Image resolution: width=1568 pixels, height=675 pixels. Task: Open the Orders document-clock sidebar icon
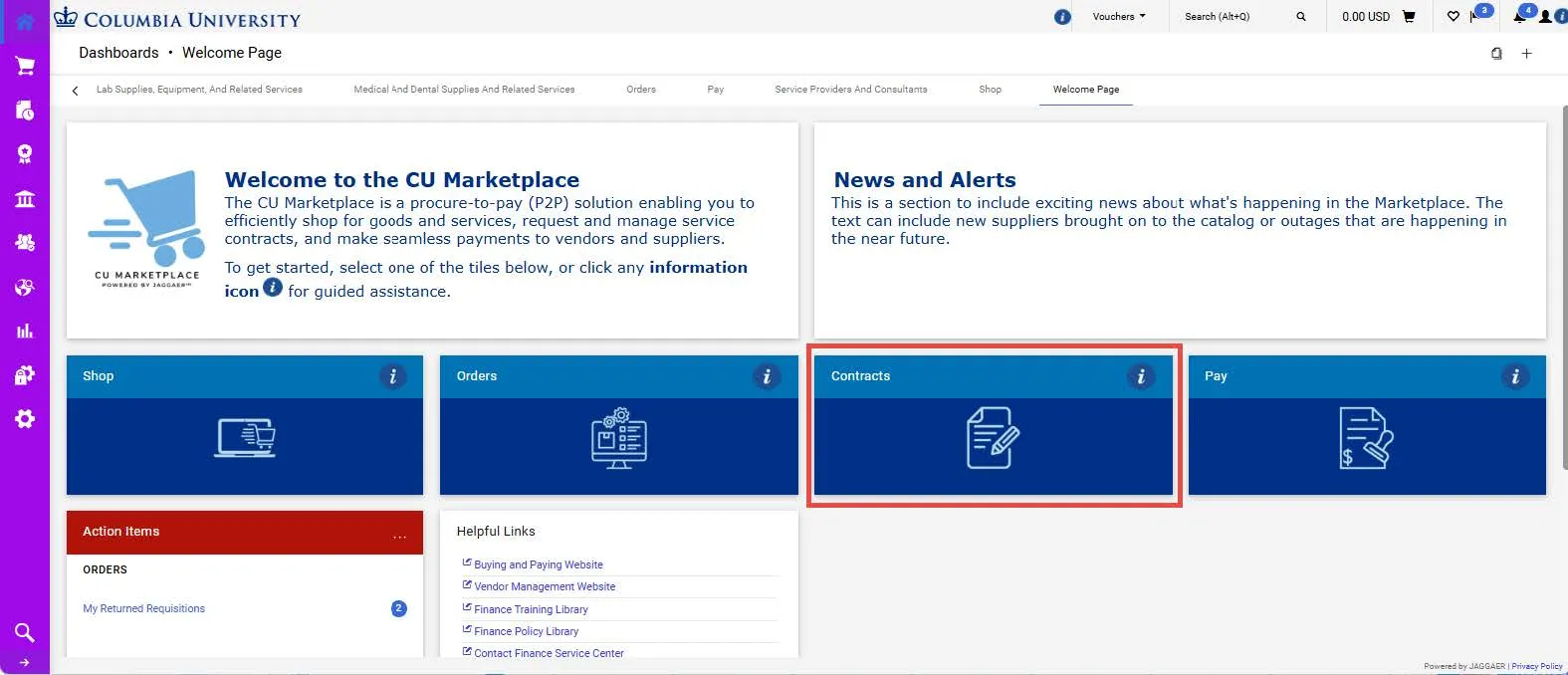[x=25, y=110]
